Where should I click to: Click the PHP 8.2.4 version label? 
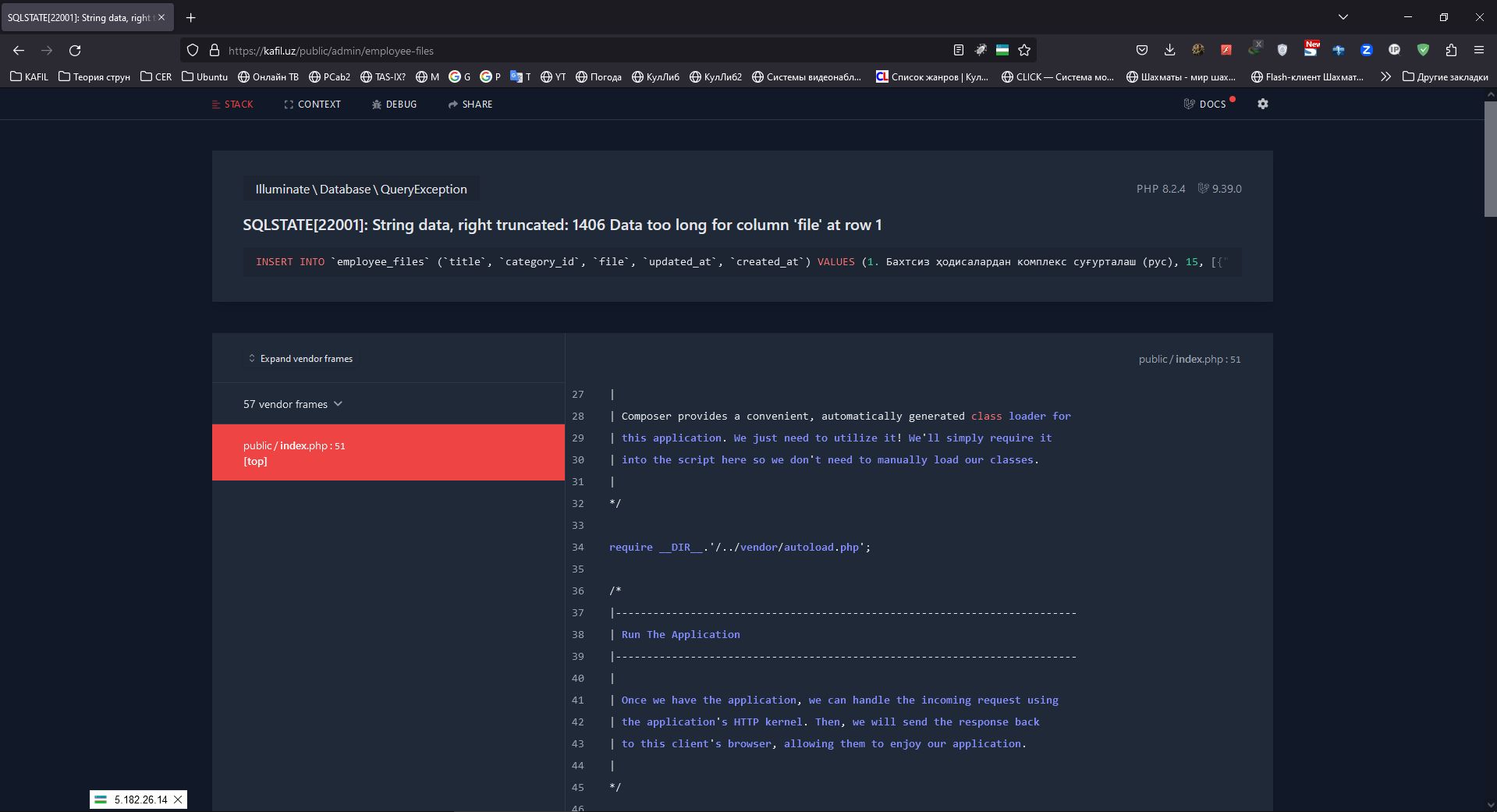tap(1161, 189)
